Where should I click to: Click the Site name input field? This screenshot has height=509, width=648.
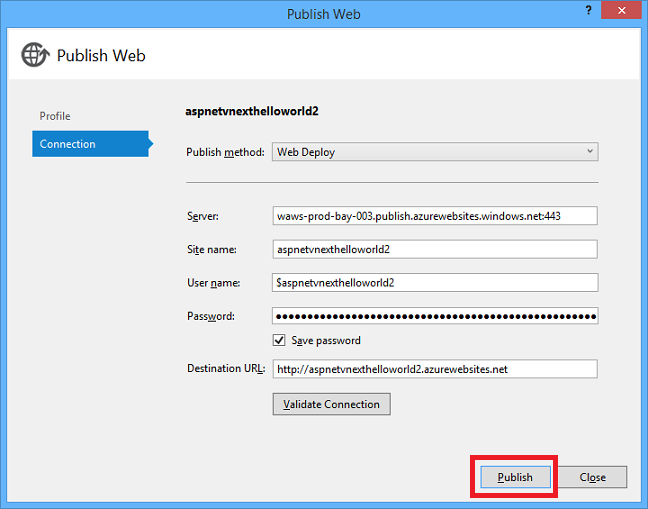(x=435, y=249)
